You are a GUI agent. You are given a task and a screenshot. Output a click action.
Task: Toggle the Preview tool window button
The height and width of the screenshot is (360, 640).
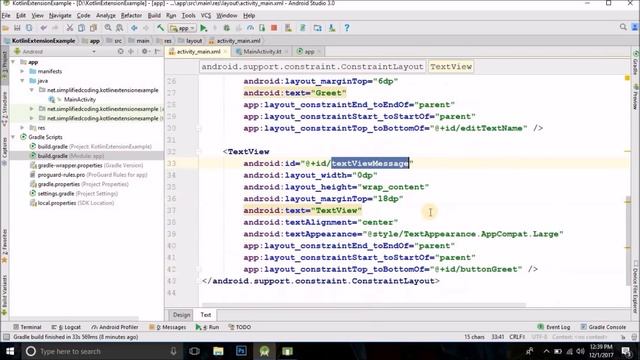636,97
